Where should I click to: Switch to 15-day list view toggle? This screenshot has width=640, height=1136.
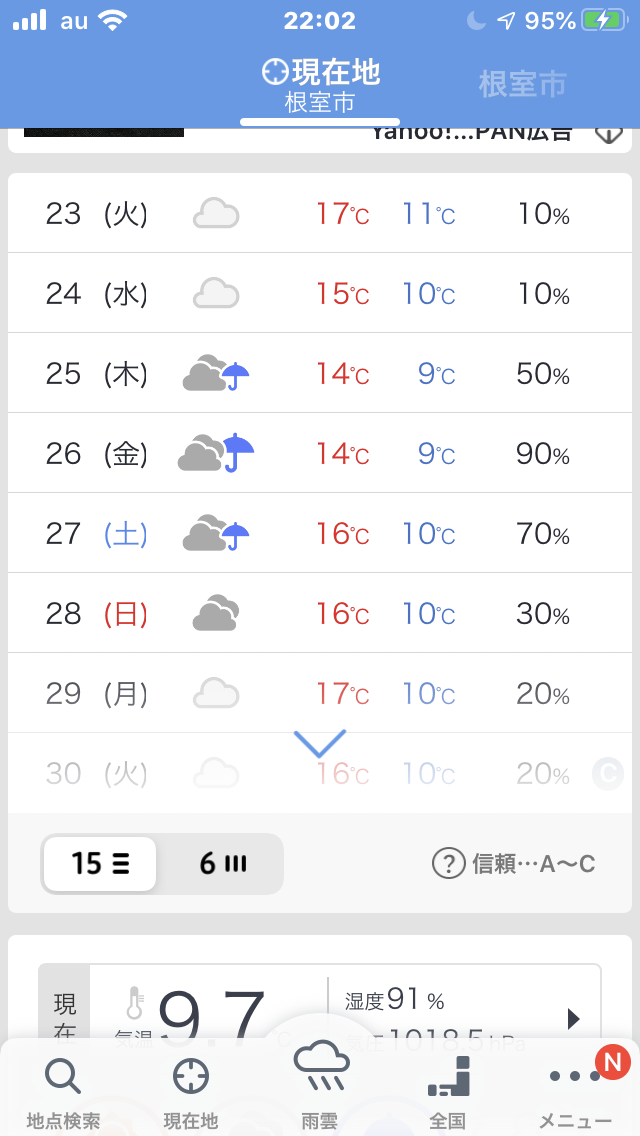[100, 863]
